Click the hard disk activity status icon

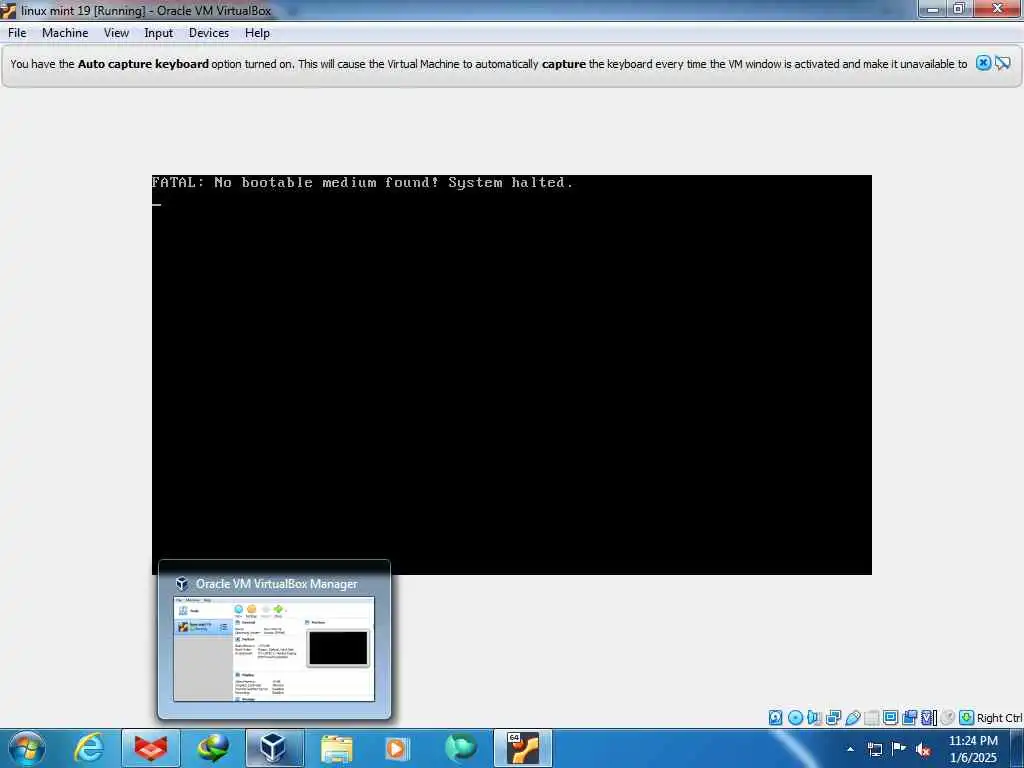[775, 718]
